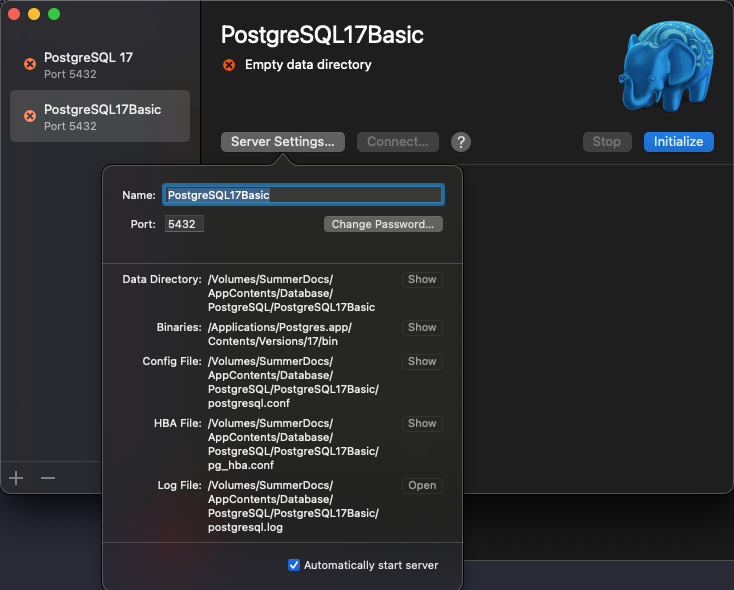734x590 pixels.
Task: Click the blue elephant Postgres logo
Action: 667,66
